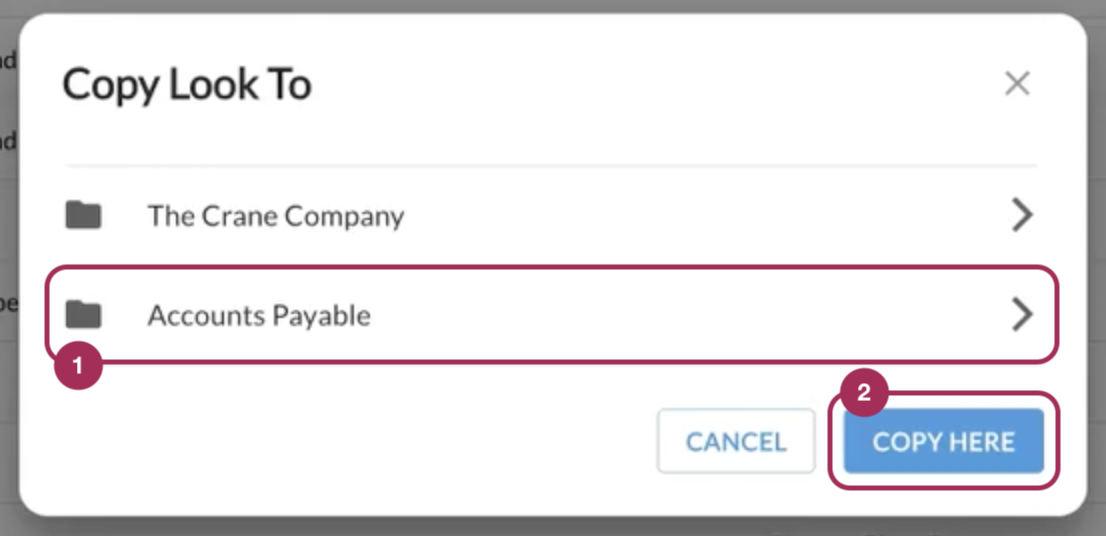The image size is (1106, 536).
Task: Click the numbered badge labeled 1
Action: point(78,365)
